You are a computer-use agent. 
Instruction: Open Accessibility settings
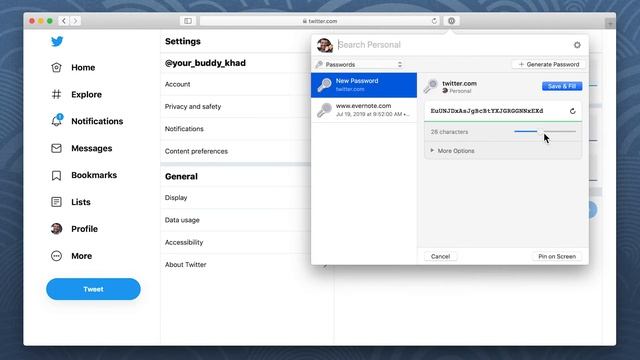point(236,242)
